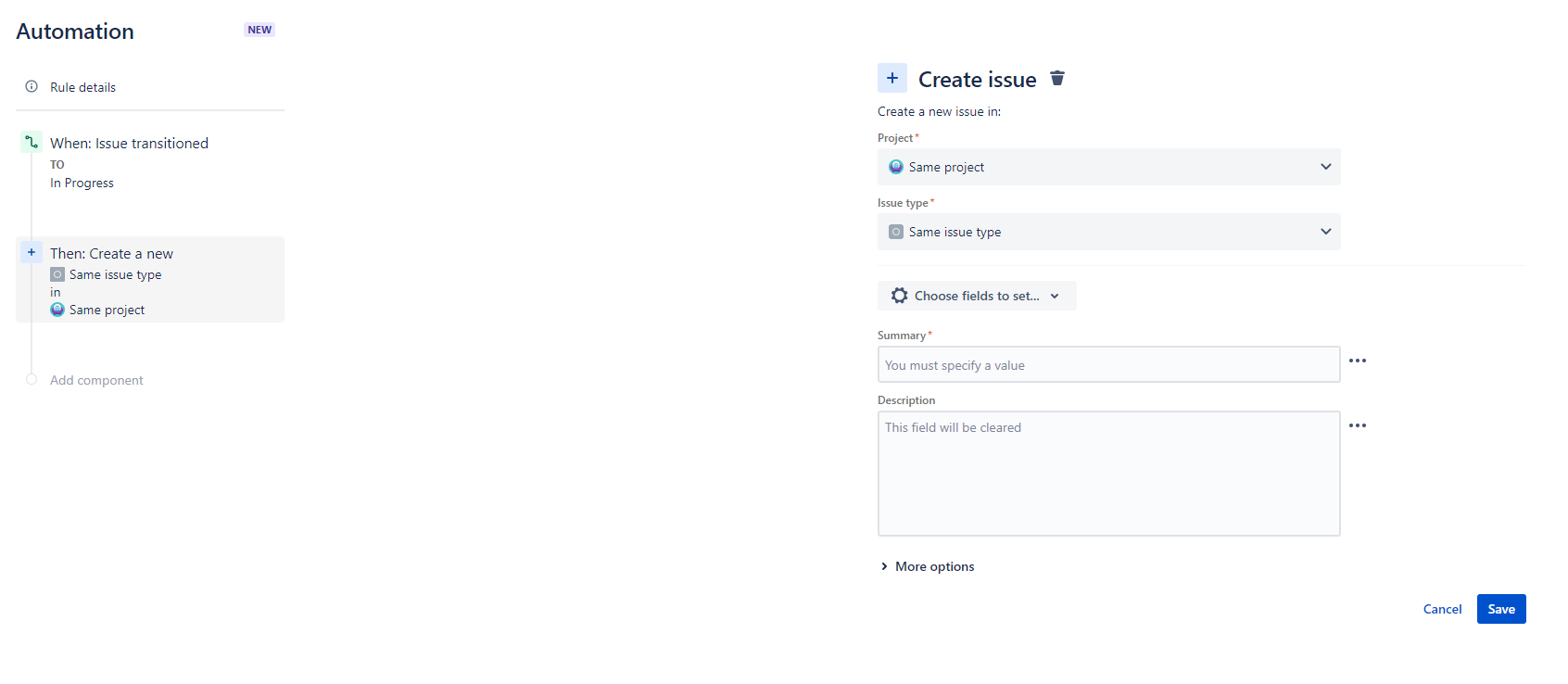This screenshot has height=684, width=1568.
Task: Click the info icon beside Rule details
Action: [x=32, y=87]
